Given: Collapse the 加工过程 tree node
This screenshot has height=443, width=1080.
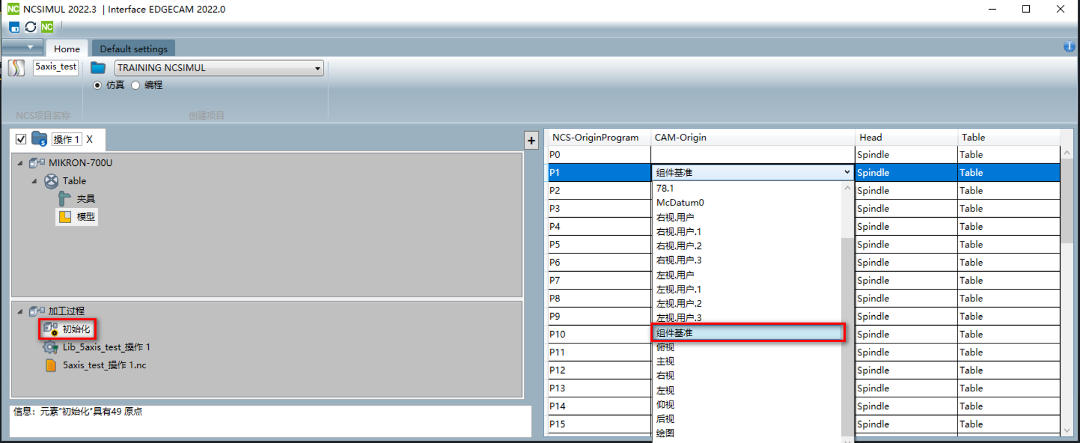Looking at the screenshot, I should [19, 311].
